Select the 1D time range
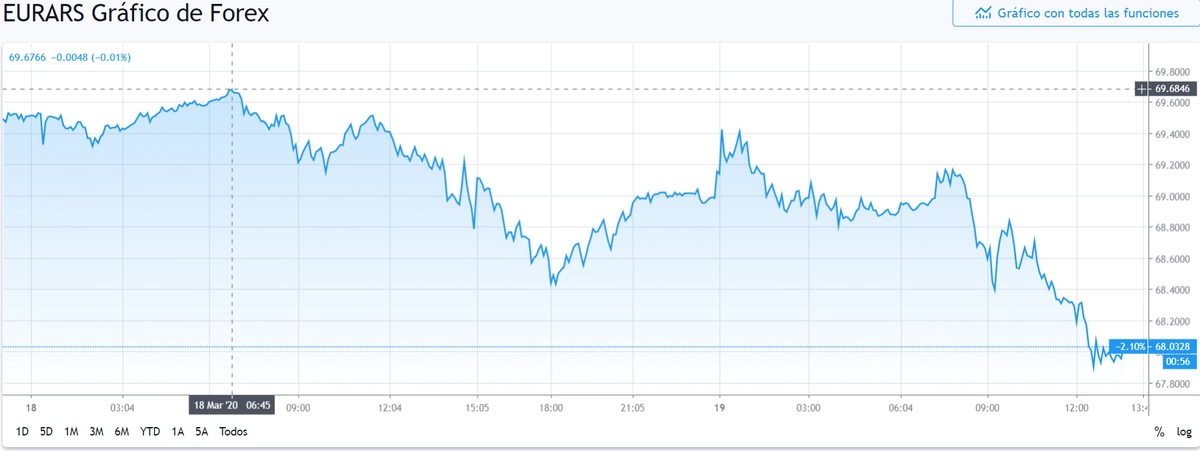1200x451 pixels. click(x=22, y=432)
